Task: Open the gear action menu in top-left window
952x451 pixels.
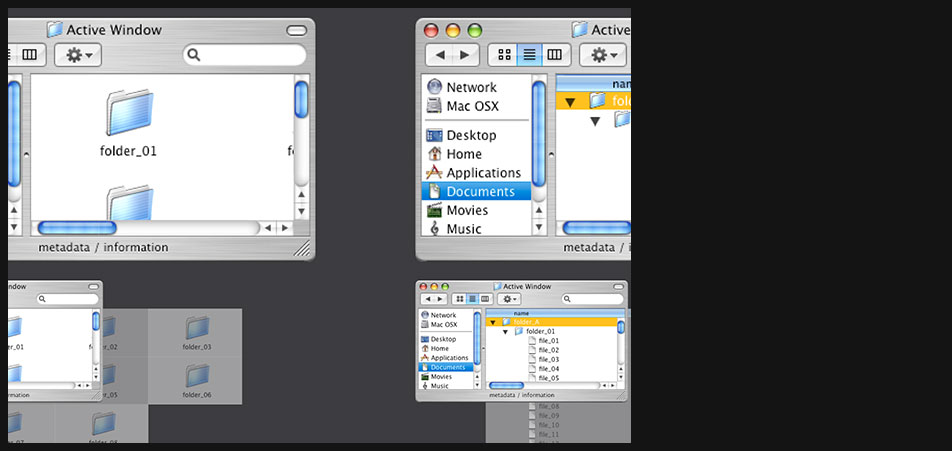Action: point(78,55)
